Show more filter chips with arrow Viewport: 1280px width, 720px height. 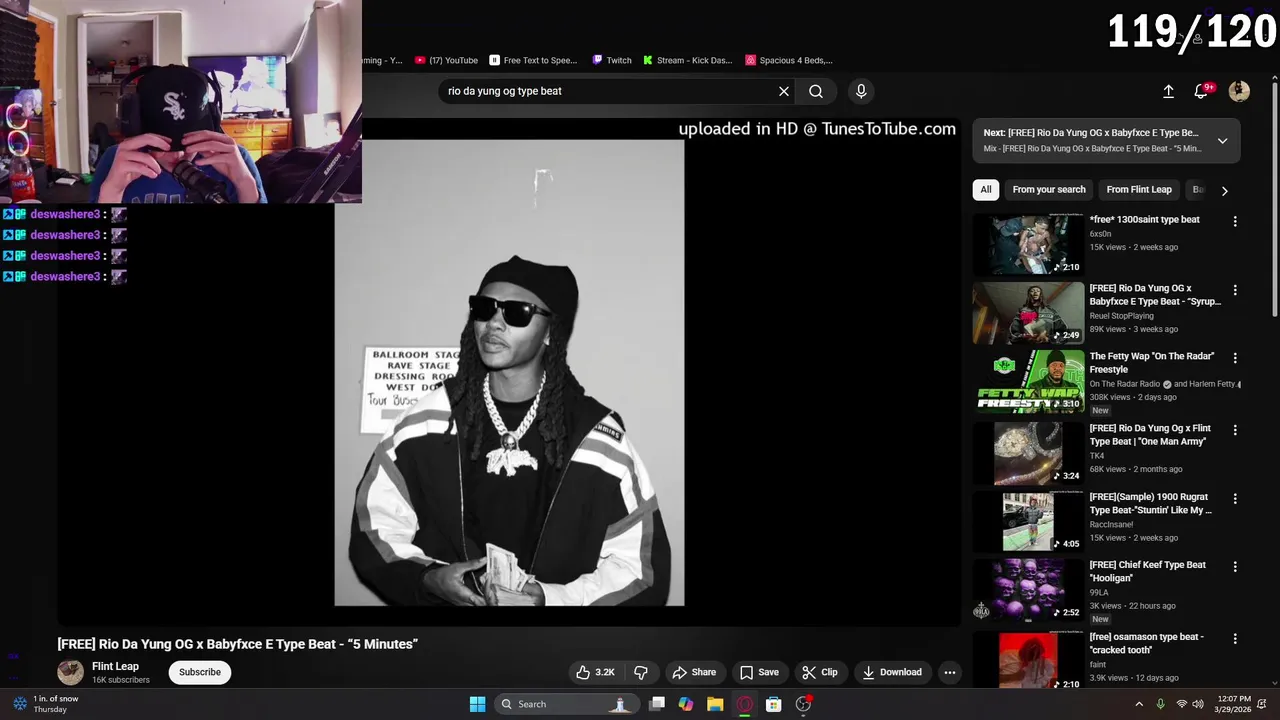click(1225, 190)
